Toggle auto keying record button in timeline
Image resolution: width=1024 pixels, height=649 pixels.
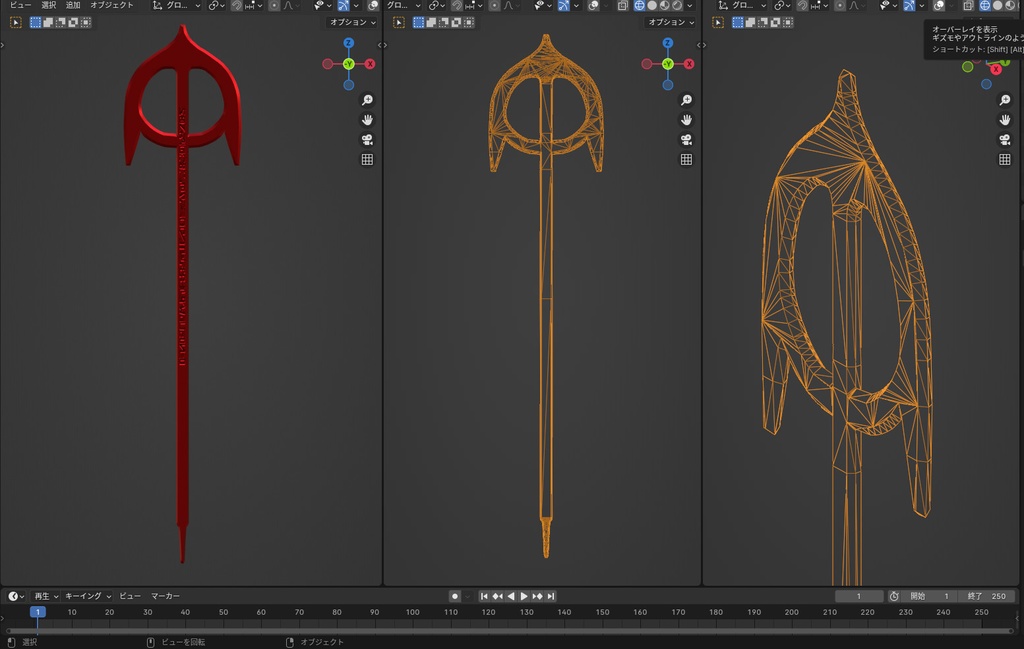point(455,596)
